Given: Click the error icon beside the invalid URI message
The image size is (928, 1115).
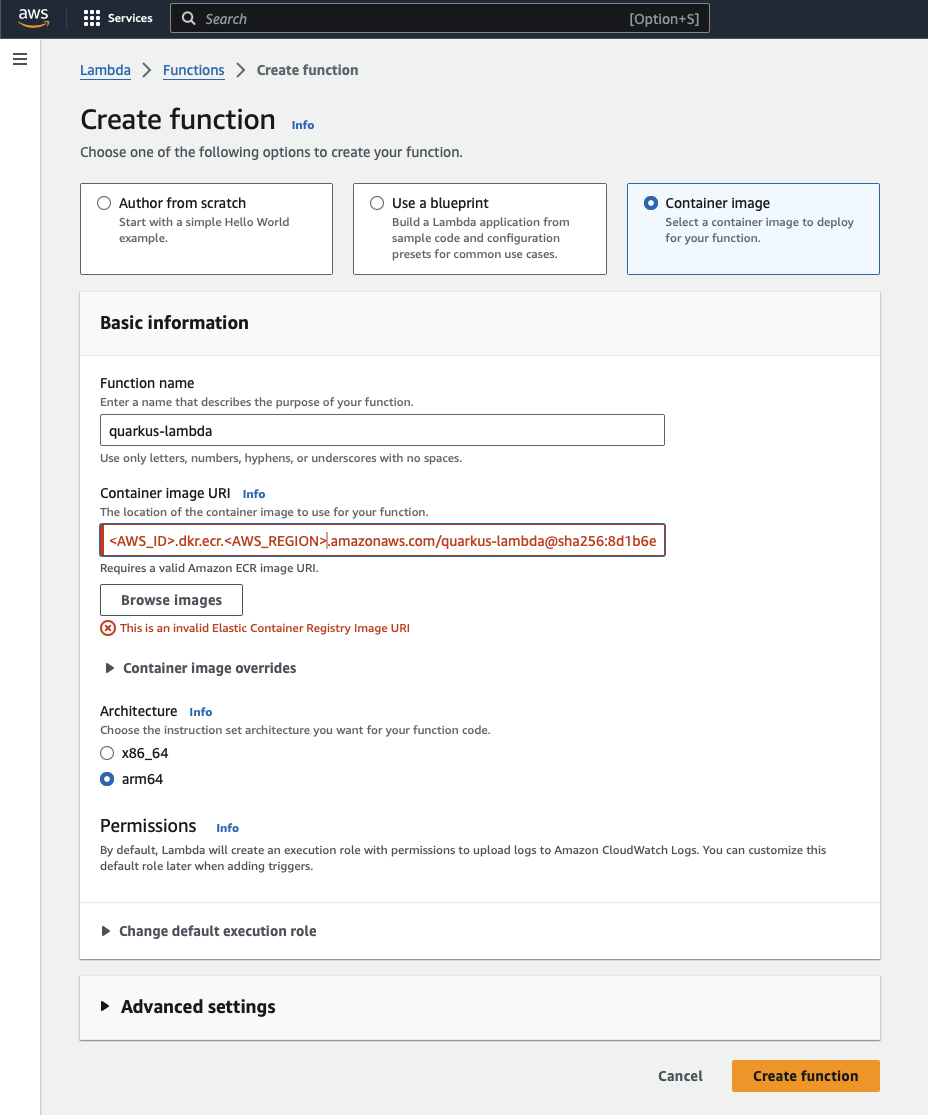Looking at the screenshot, I should (108, 628).
